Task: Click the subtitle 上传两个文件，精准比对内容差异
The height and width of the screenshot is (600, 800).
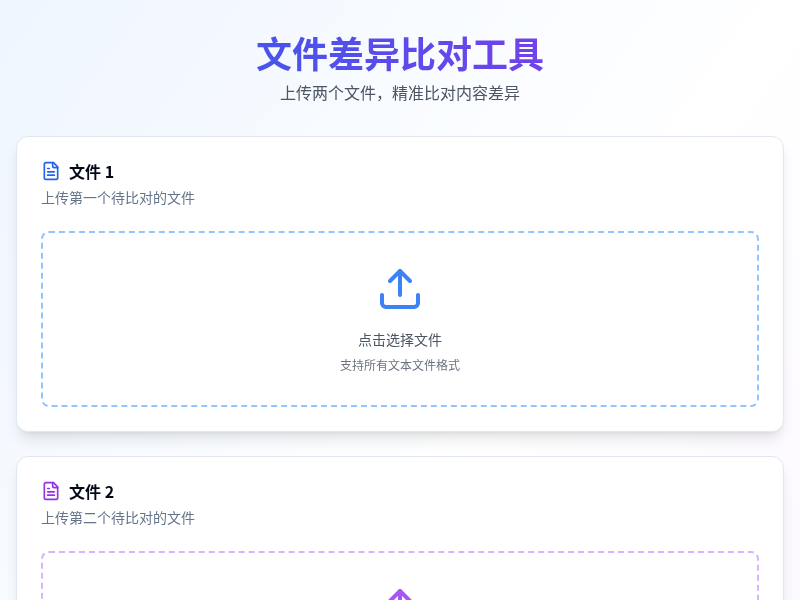Action: pyautogui.click(x=399, y=93)
